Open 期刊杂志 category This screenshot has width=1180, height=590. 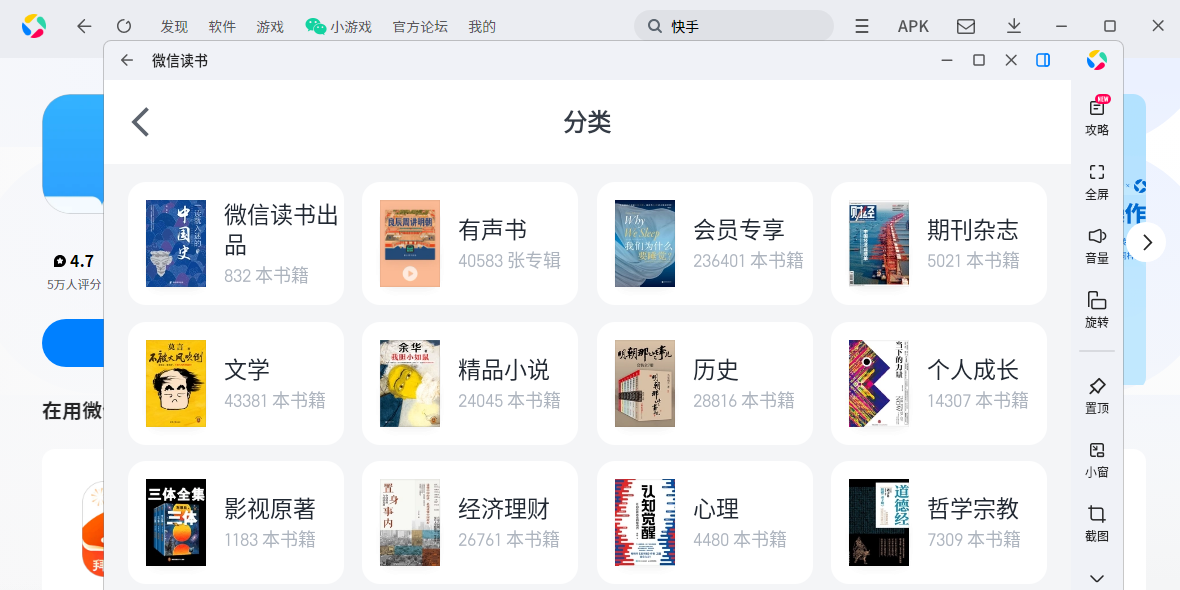[x=938, y=243]
